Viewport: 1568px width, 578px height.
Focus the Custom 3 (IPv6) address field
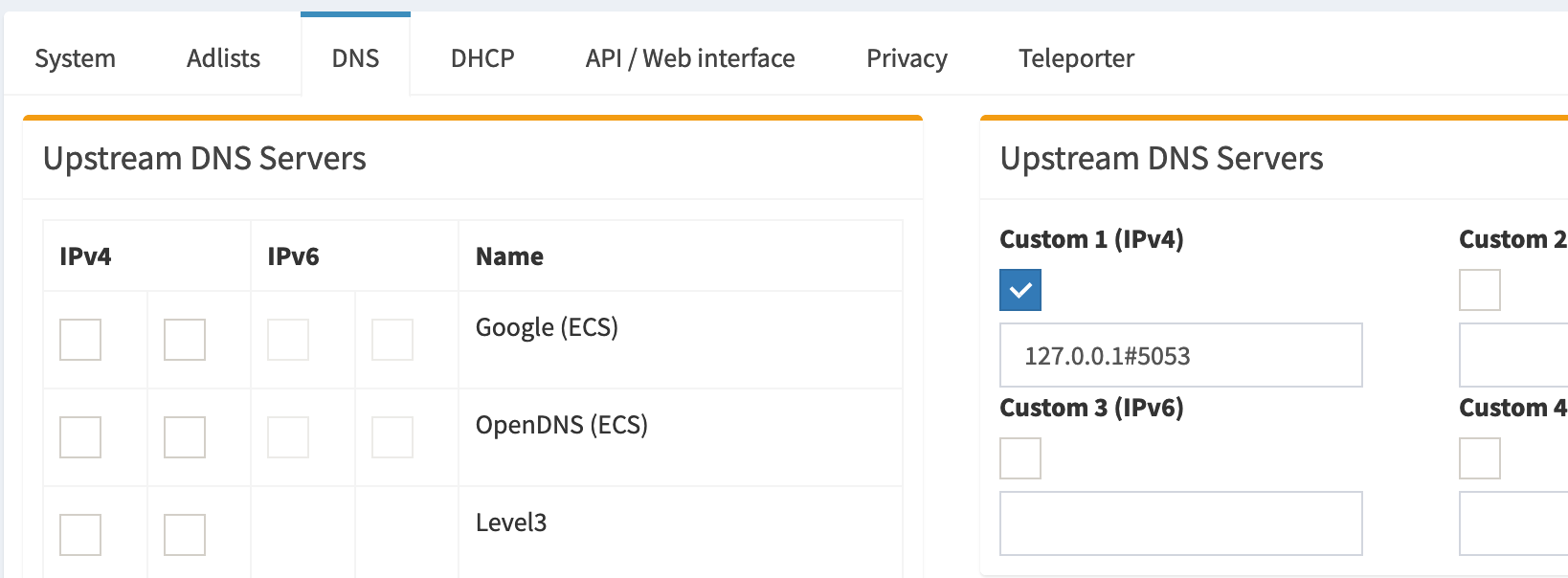point(1181,523)
